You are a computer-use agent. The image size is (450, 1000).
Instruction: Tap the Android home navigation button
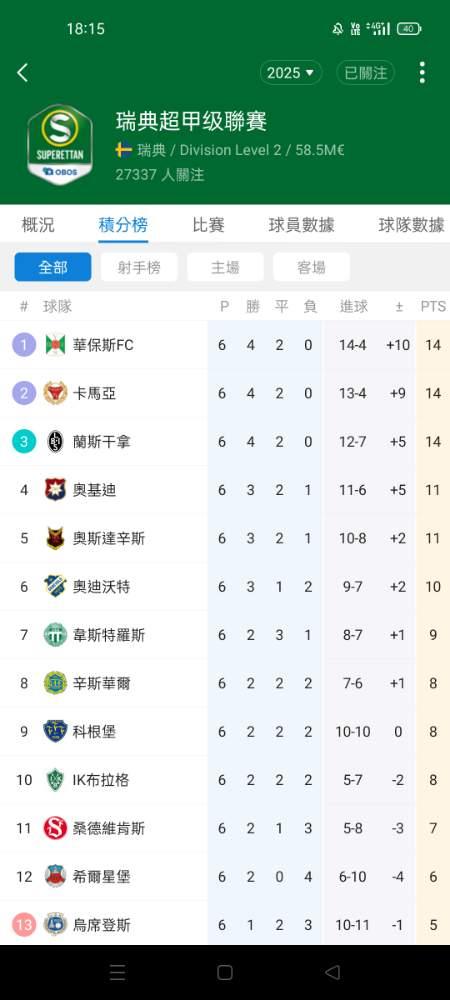point(224,972)
